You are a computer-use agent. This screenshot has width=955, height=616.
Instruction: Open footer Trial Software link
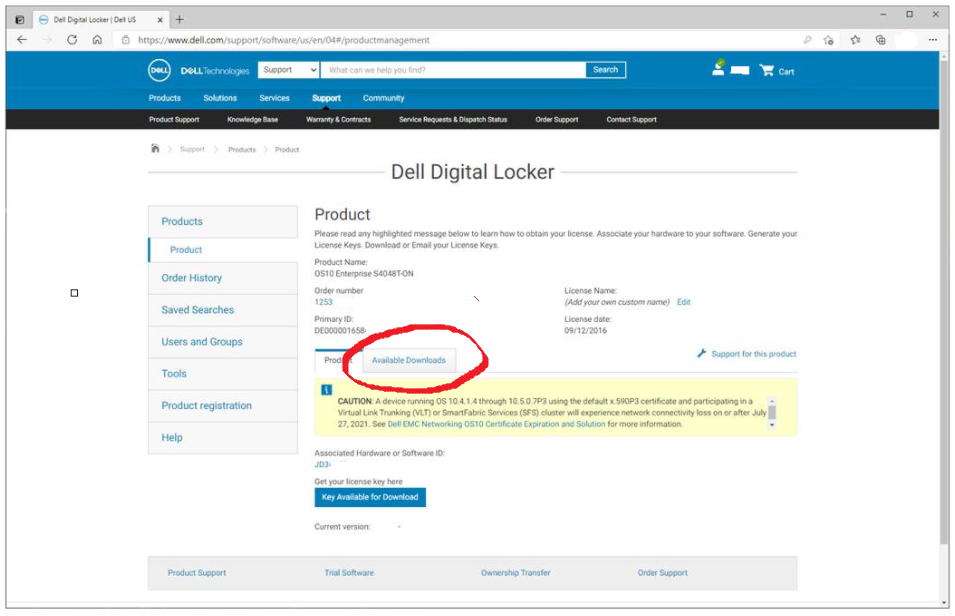349,573
